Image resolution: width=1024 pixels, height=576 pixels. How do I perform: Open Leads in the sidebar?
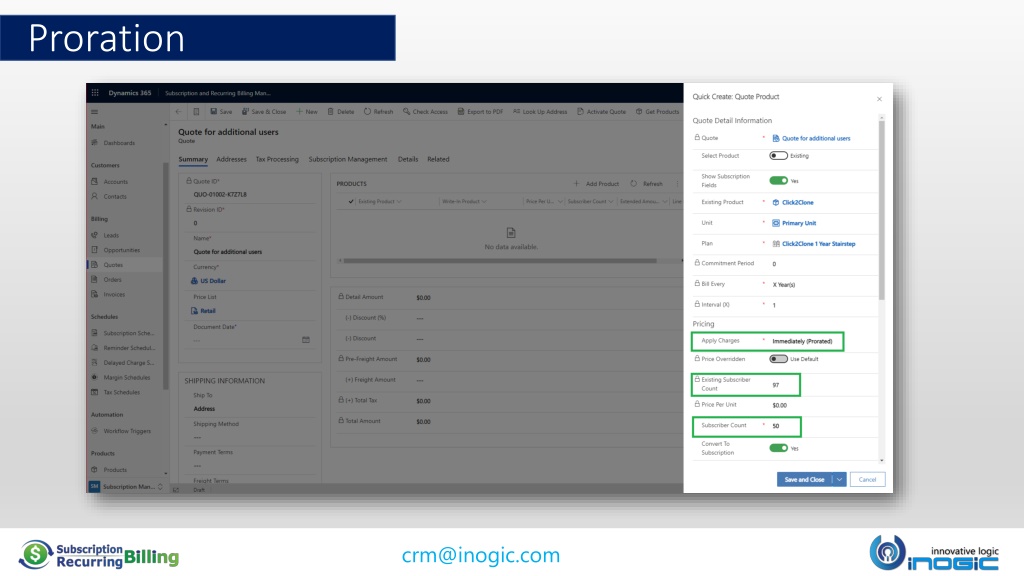point(111,235)
